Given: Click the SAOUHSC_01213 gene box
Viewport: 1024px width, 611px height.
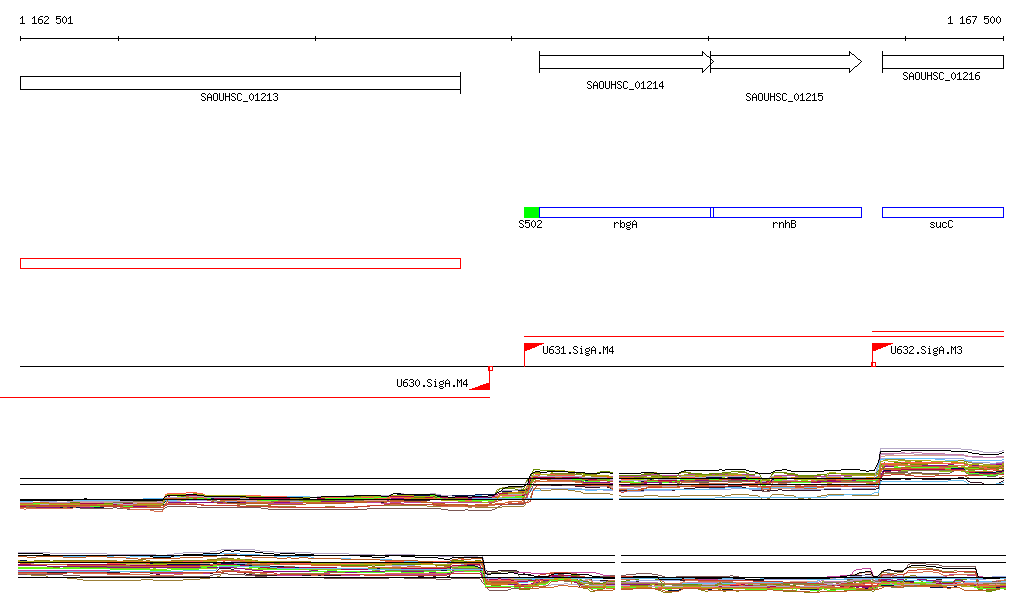Looking at the screenshot, I should [240, 83].
